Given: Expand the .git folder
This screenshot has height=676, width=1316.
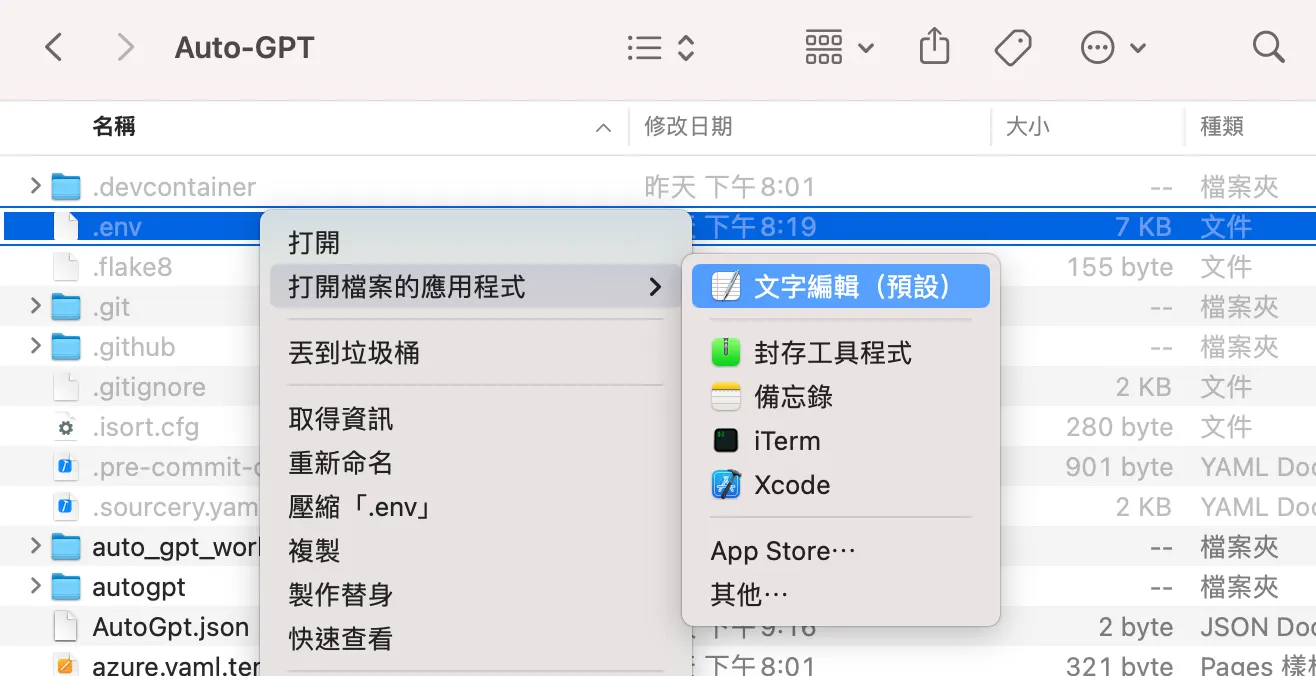Looking at the screenshot, I should point(35,306).
